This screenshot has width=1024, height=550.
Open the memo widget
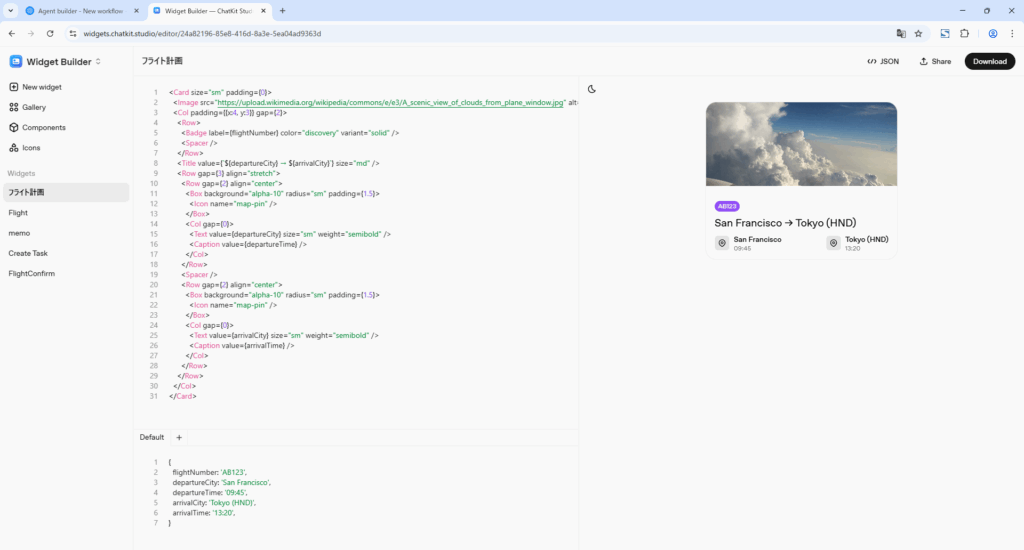tap(19, 233)
